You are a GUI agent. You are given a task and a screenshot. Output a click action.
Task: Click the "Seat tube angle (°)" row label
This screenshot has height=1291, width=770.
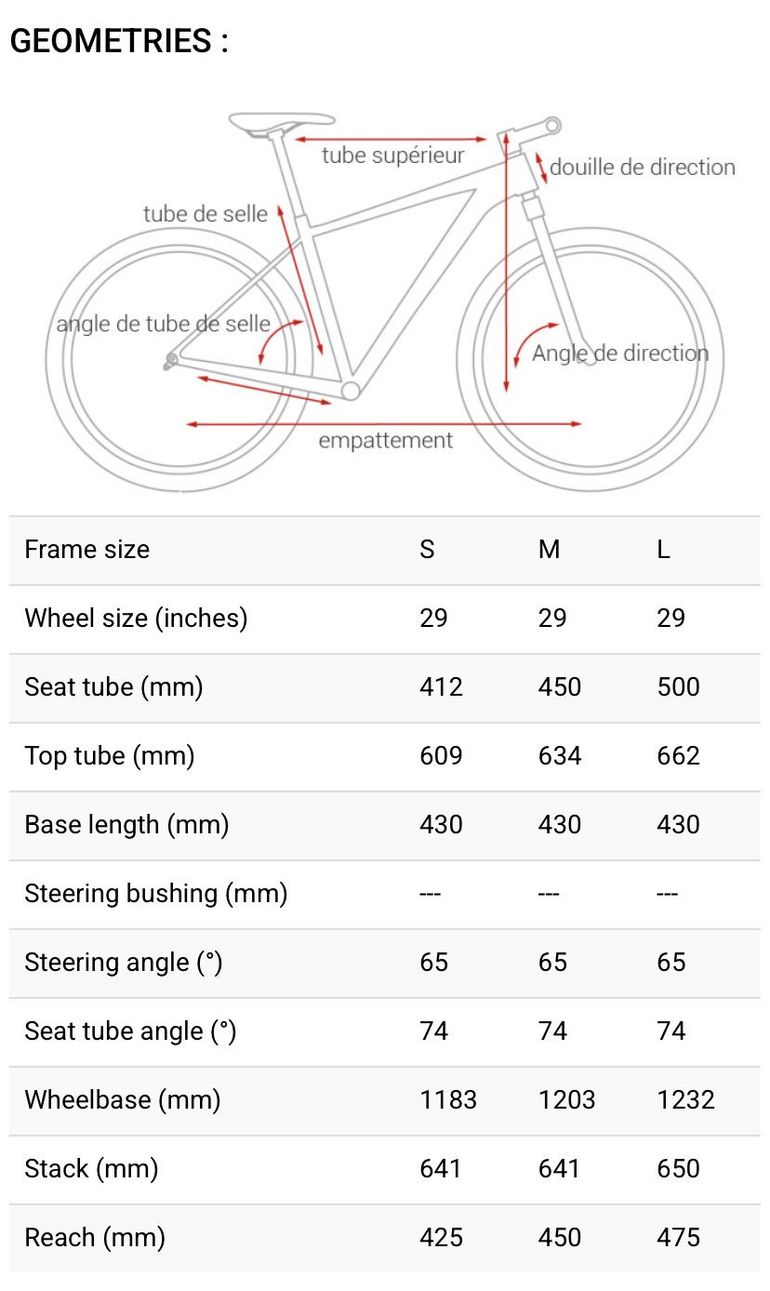pyautogui.click(x=130, y=1031)
